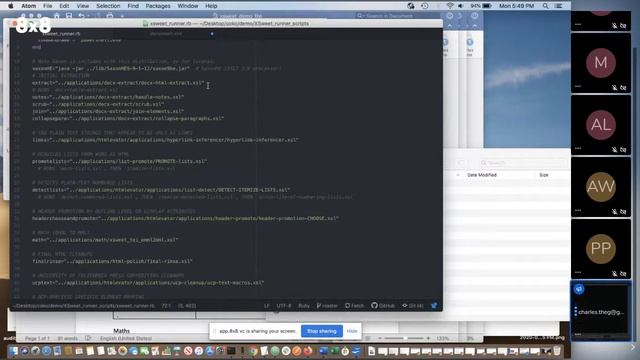
Task: Click muted microphone icon on M tile
Action: point(614,87)
